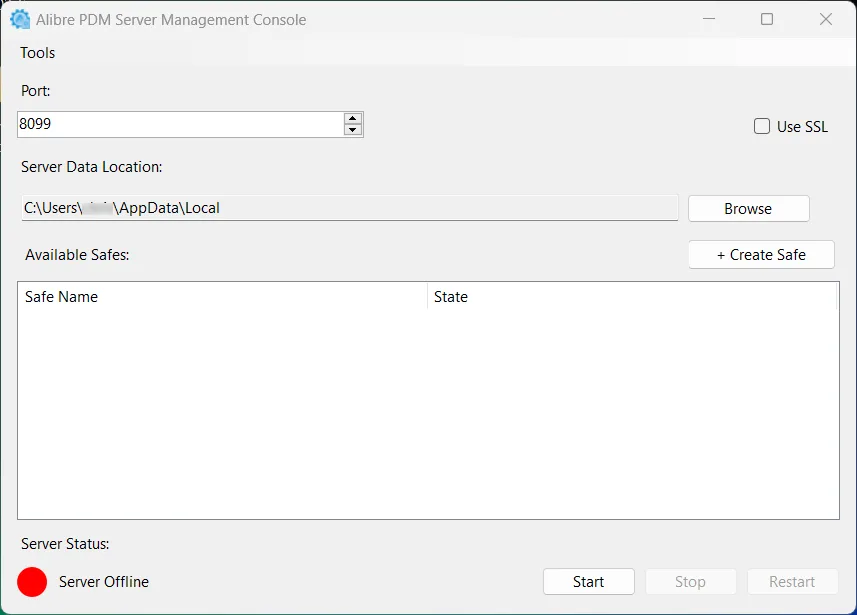Enable the Use SSL checkbox
Screen dimensions: 857x615
tap(762, 126)
